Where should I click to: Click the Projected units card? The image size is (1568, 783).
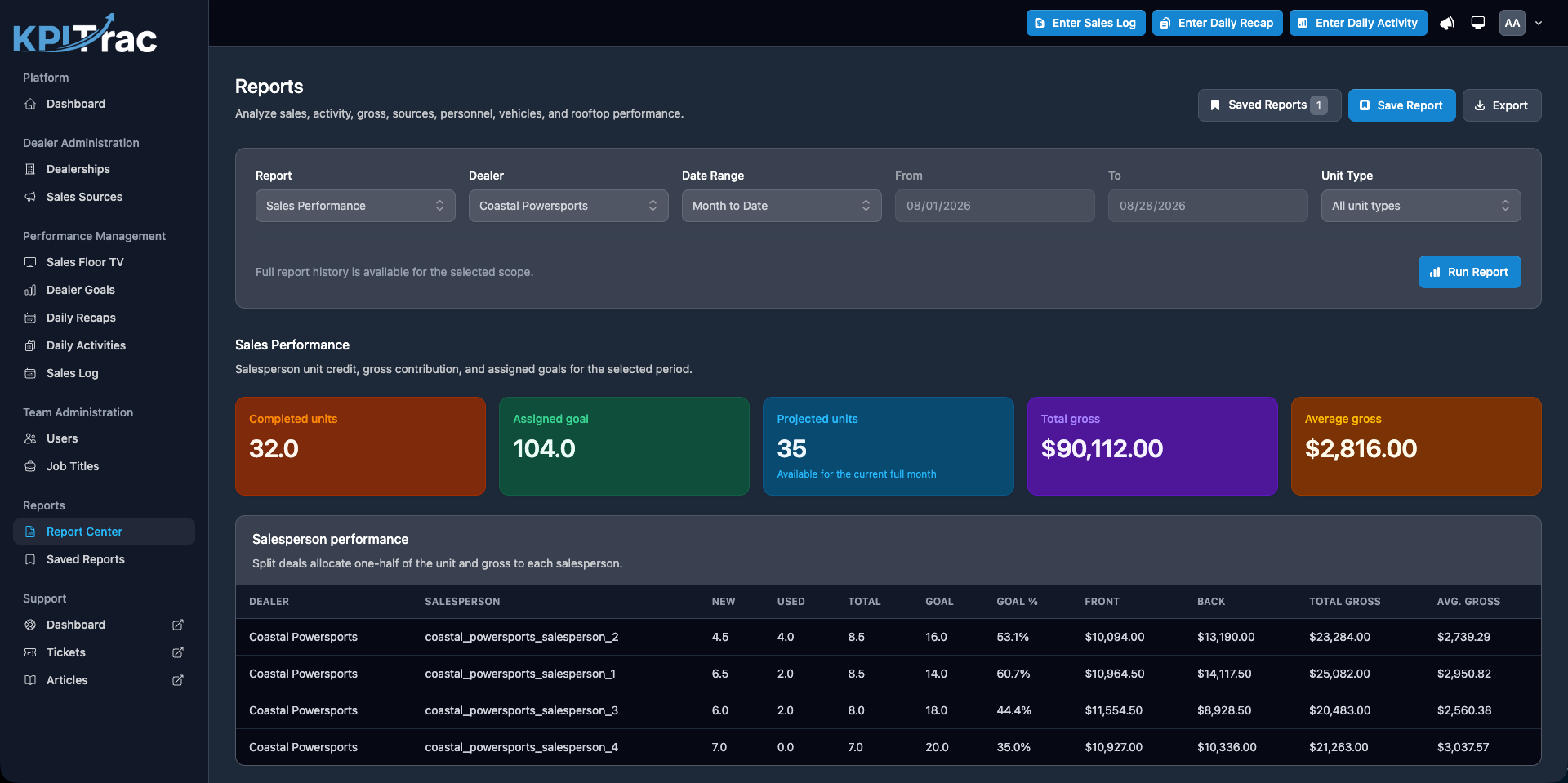888,446
